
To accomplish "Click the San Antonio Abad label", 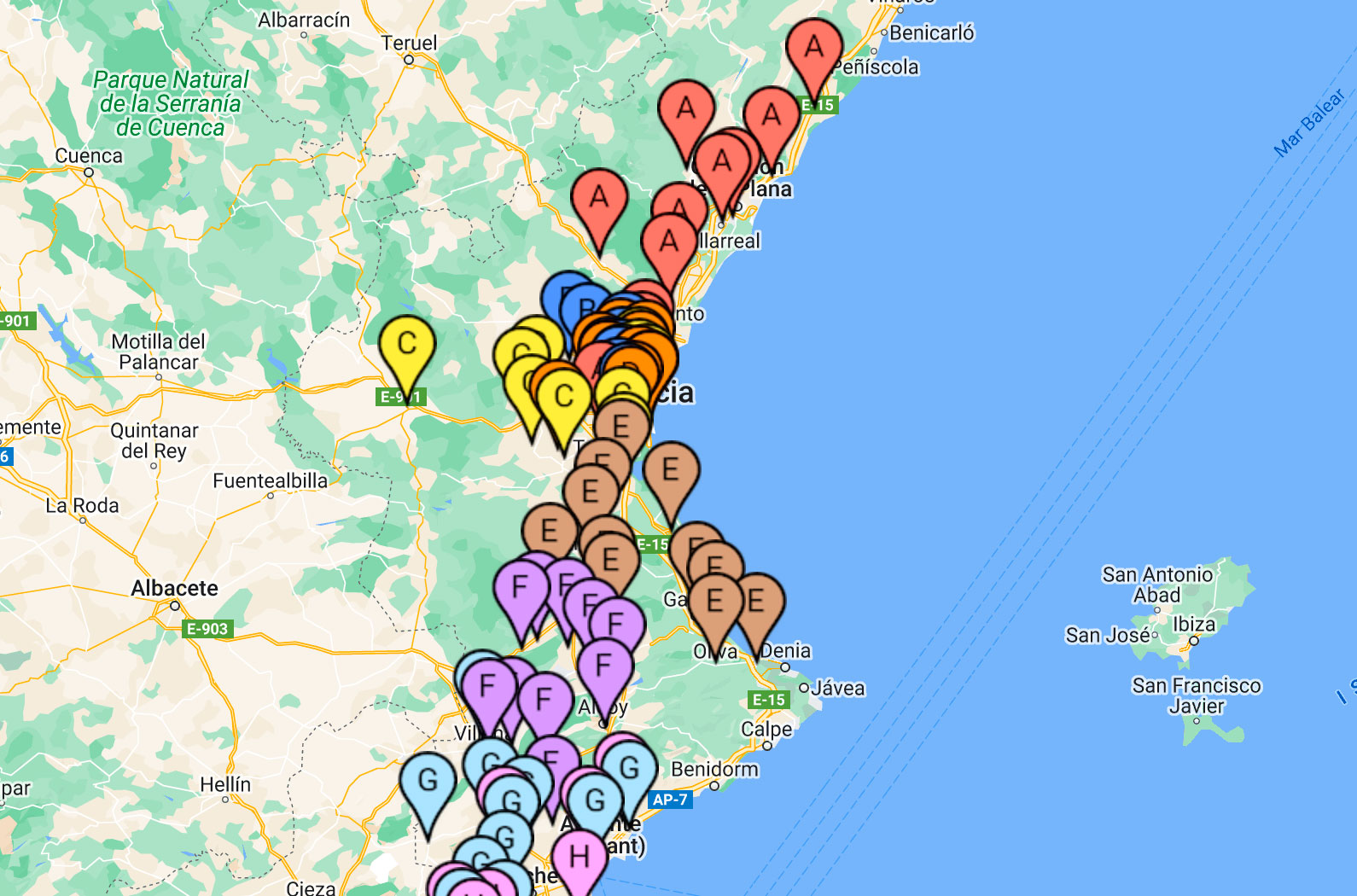I will click(1157, 585).
